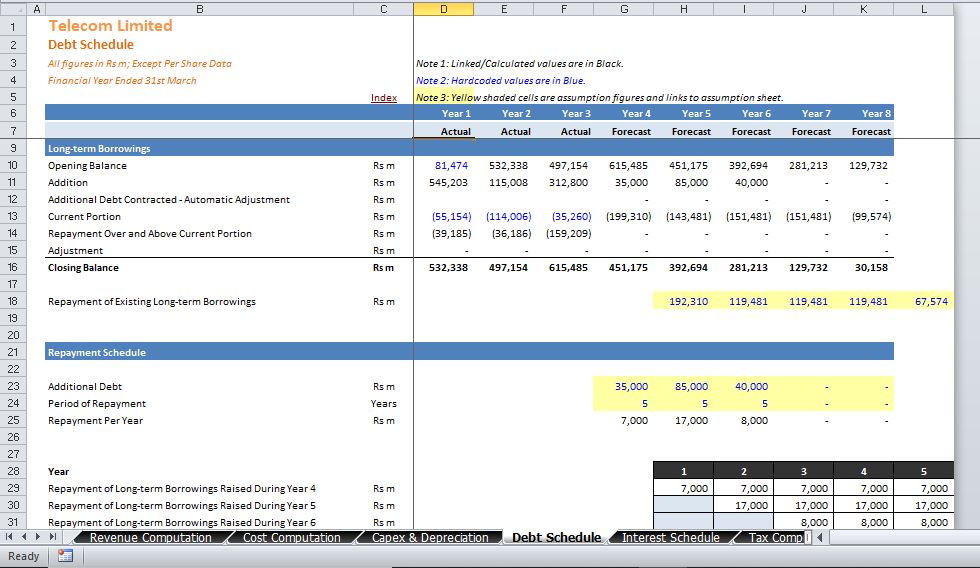Jump to last sheet tab arrow
This screenshot has height=568, width=980.
pyautogui.click(x=53, y=537)
